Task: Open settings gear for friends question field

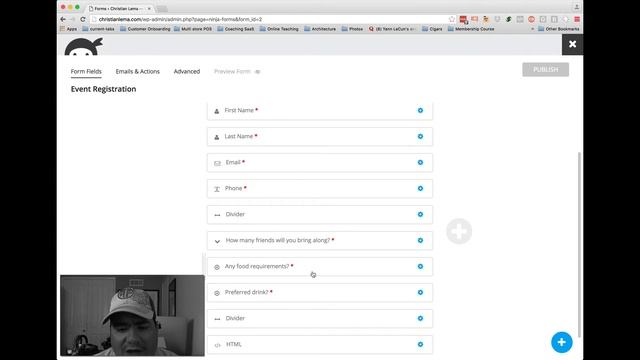Action: 420,240
